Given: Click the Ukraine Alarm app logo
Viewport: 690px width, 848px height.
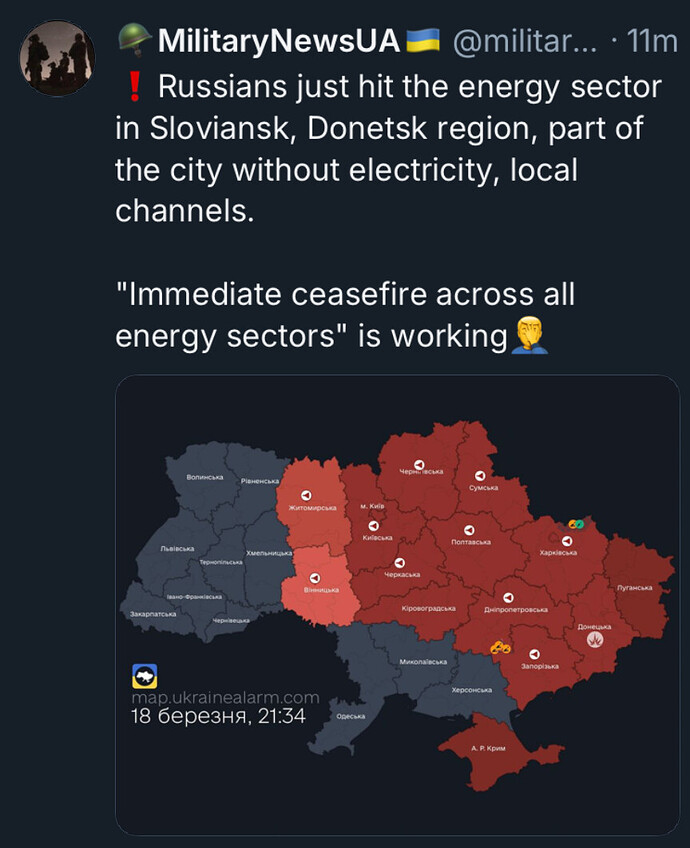Looking at the screenshot, I should click(145, 676).
